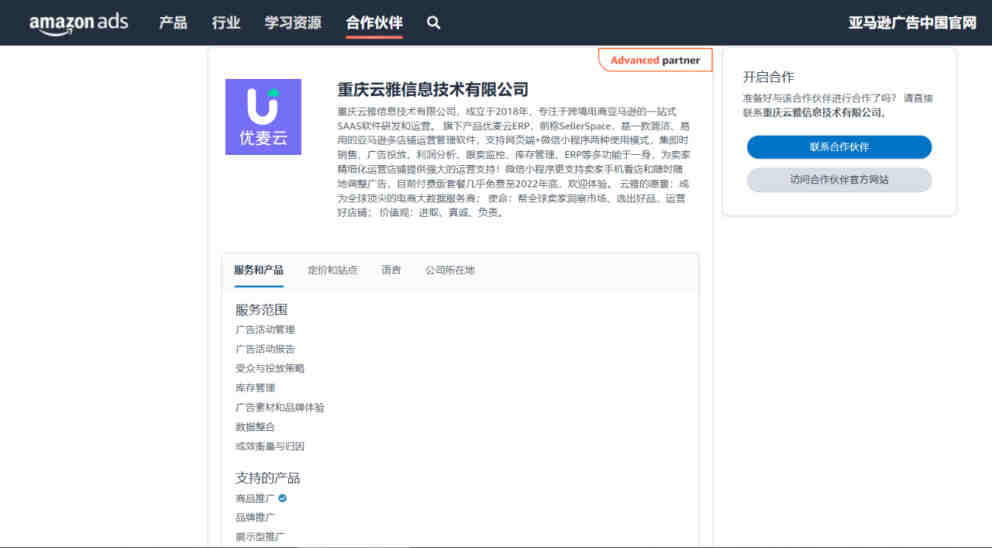This screenshot has height=548, width=993.
Task: Switch to the 服务和产品 tab
Action: (x=258, y=271)
